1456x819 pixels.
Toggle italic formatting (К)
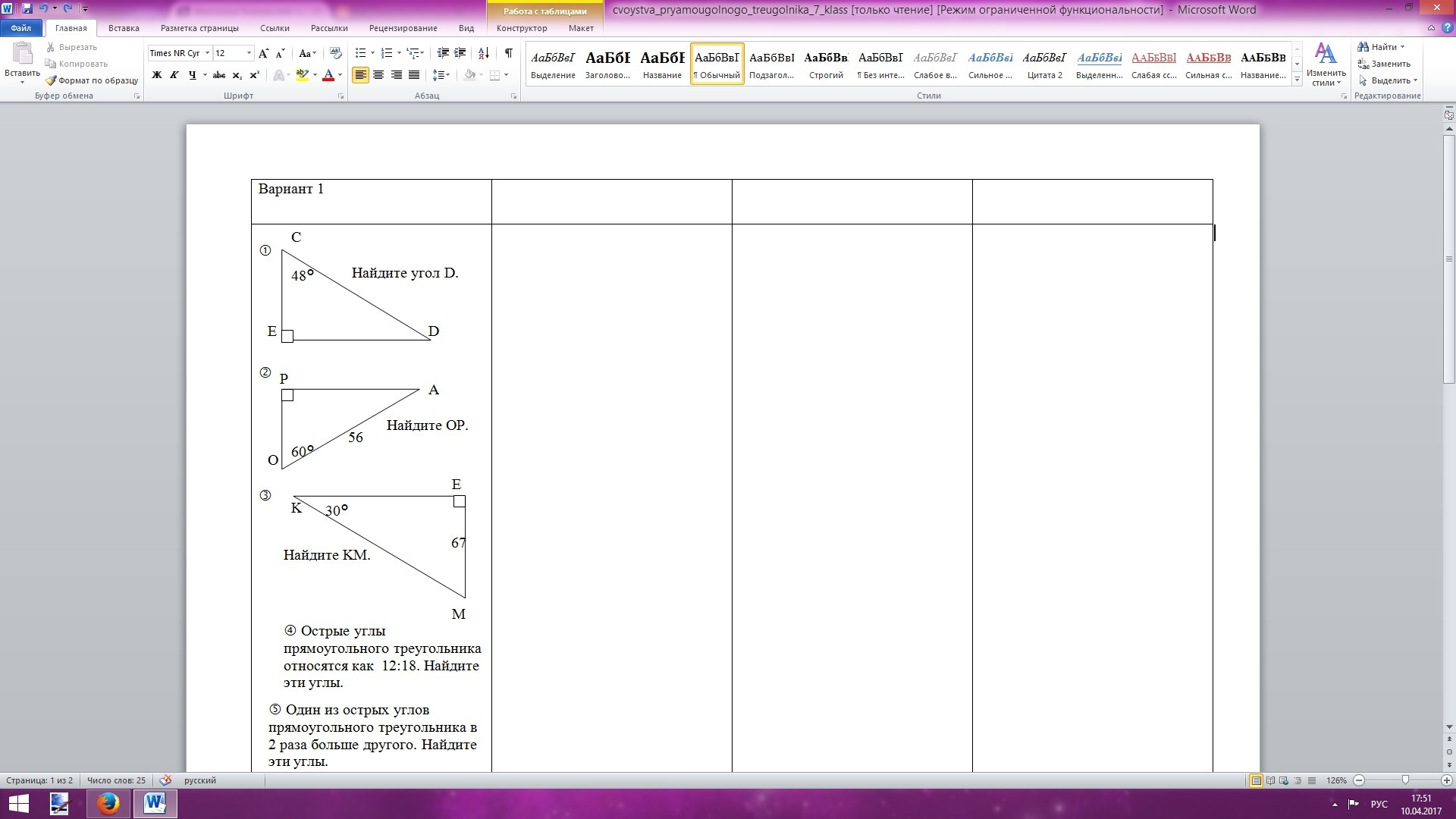(174, 75)
